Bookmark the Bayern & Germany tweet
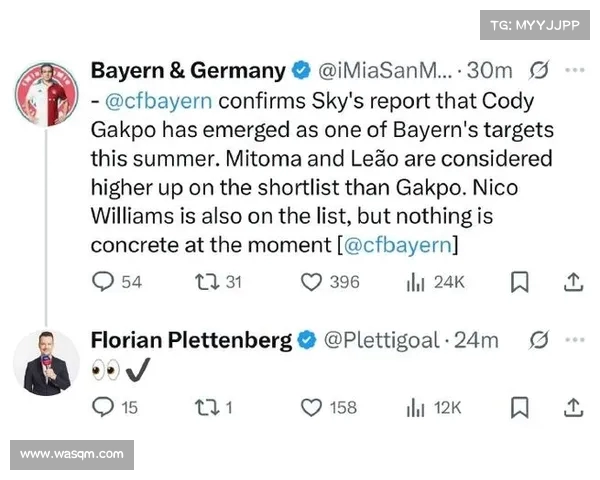This screenshot has width=600, height=480. (519, 282)
